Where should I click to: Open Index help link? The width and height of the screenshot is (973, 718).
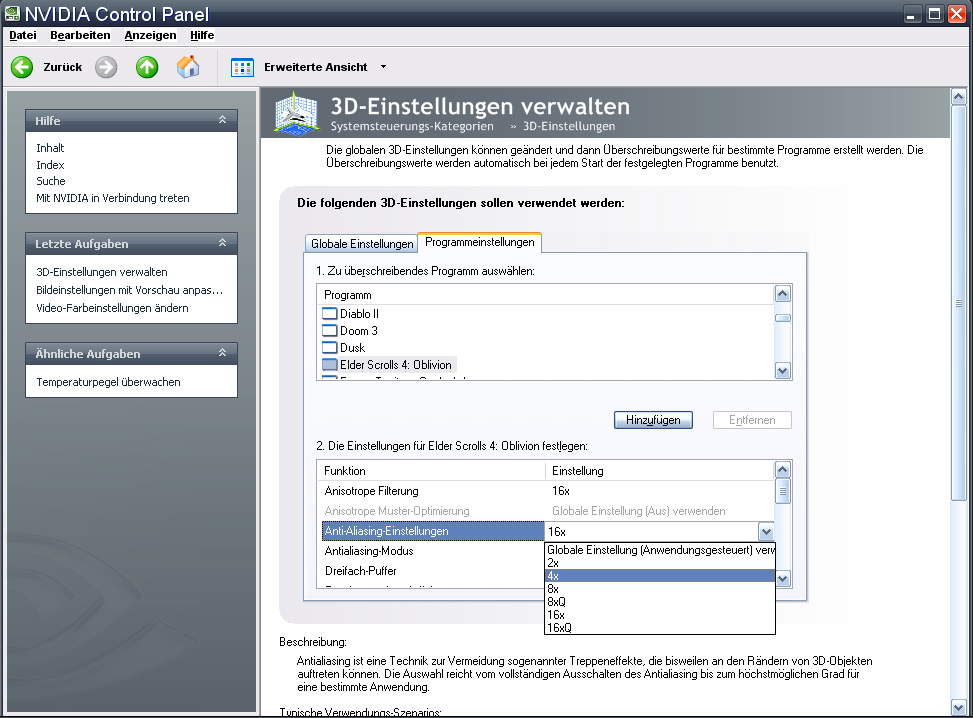click(50, 164)
